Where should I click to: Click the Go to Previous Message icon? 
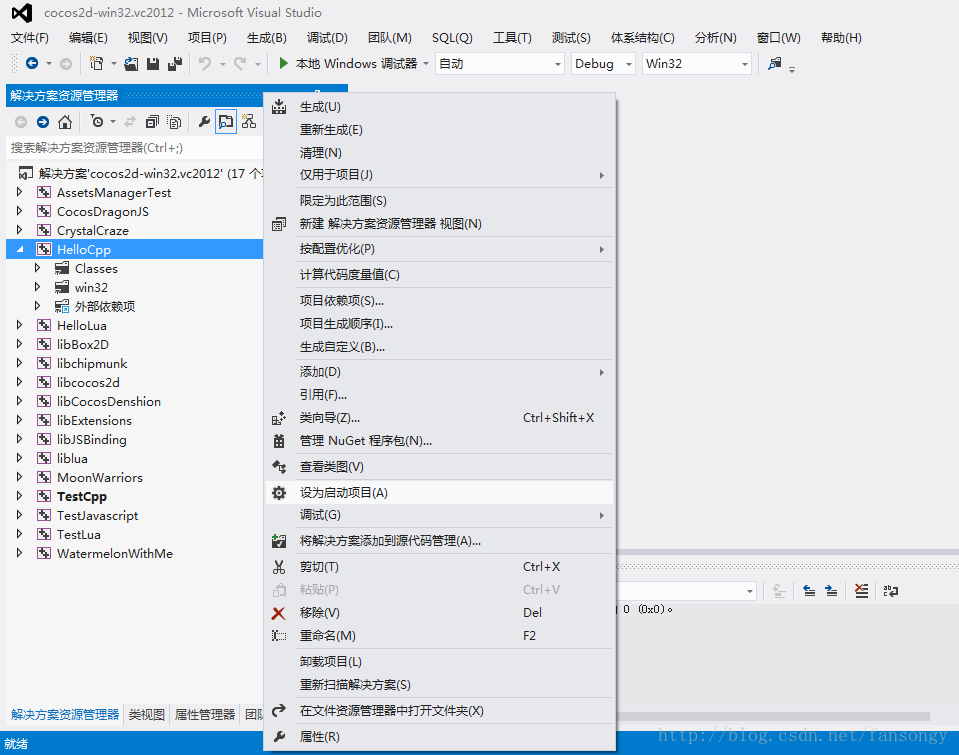pyautogui.click(x=809, y=590)
